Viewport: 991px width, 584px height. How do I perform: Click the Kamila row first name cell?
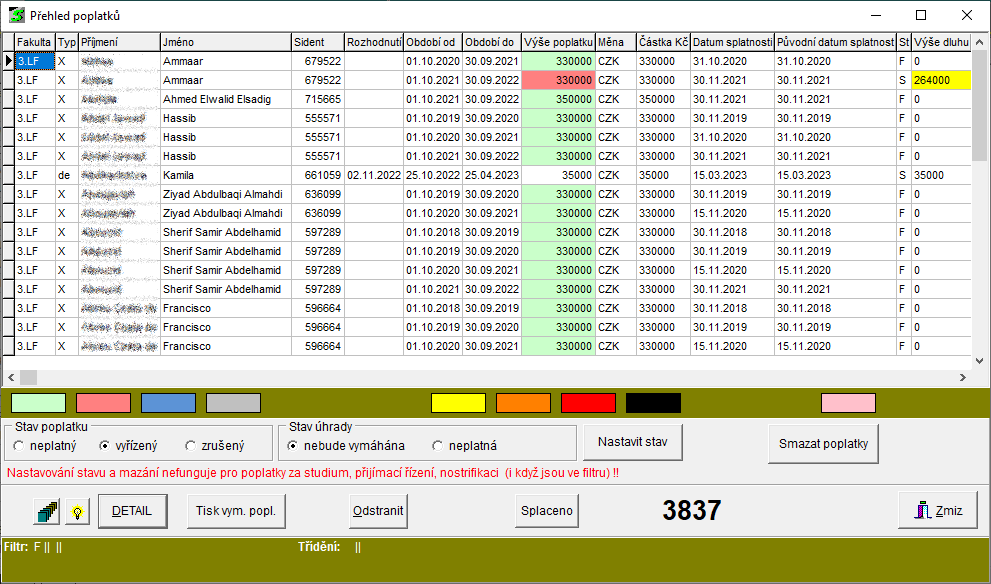coord(225,175)
